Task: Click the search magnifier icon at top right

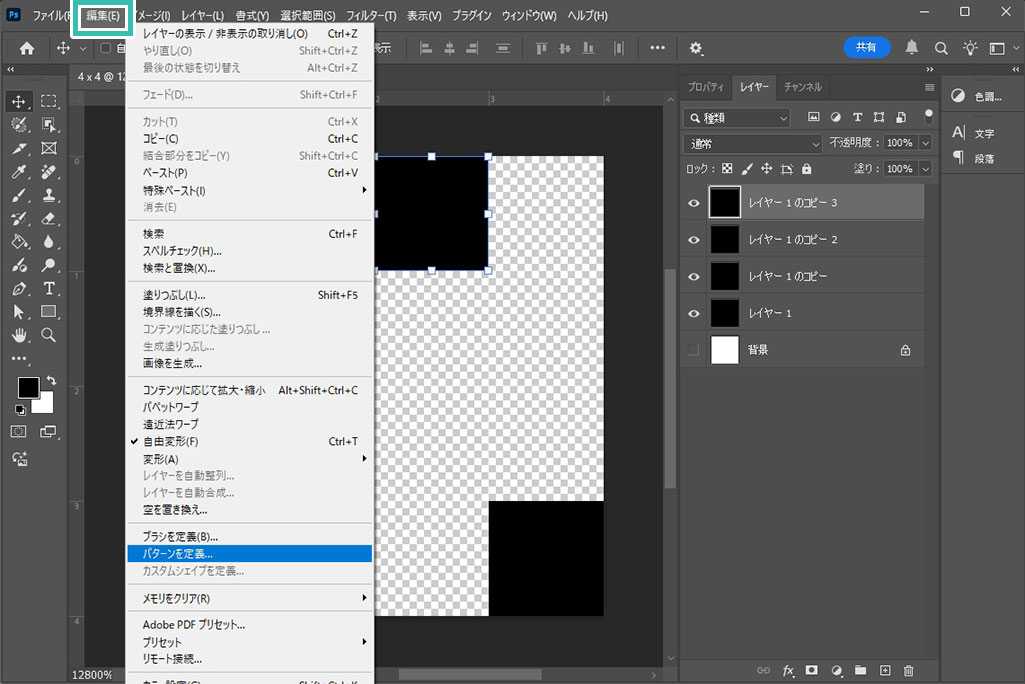Action: pyautogui.click(x=941, y=48)
